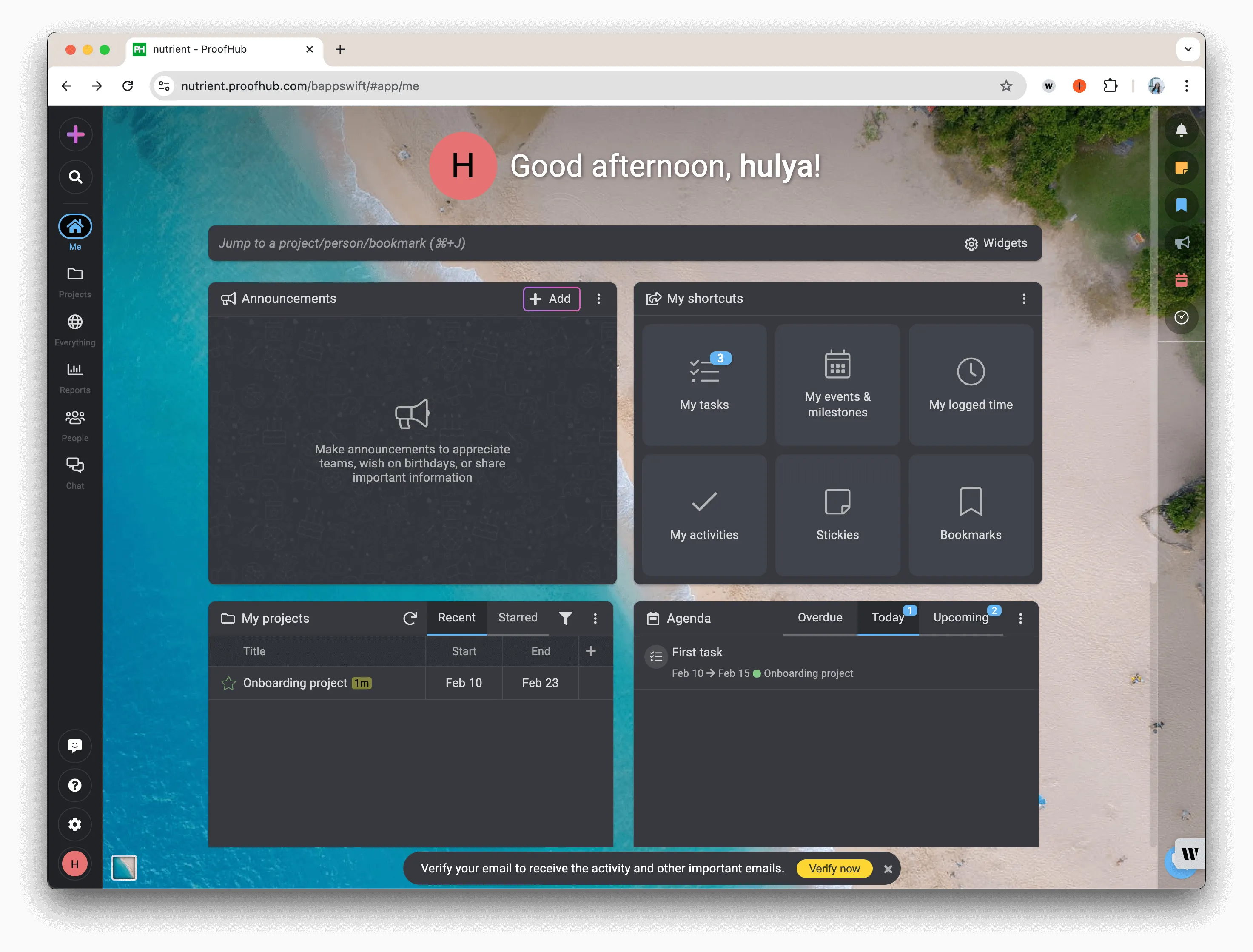Switch to the Starred tab in My projects
Screen dimensions: 1253x952
pyautogui.click(x=518, y=618)
